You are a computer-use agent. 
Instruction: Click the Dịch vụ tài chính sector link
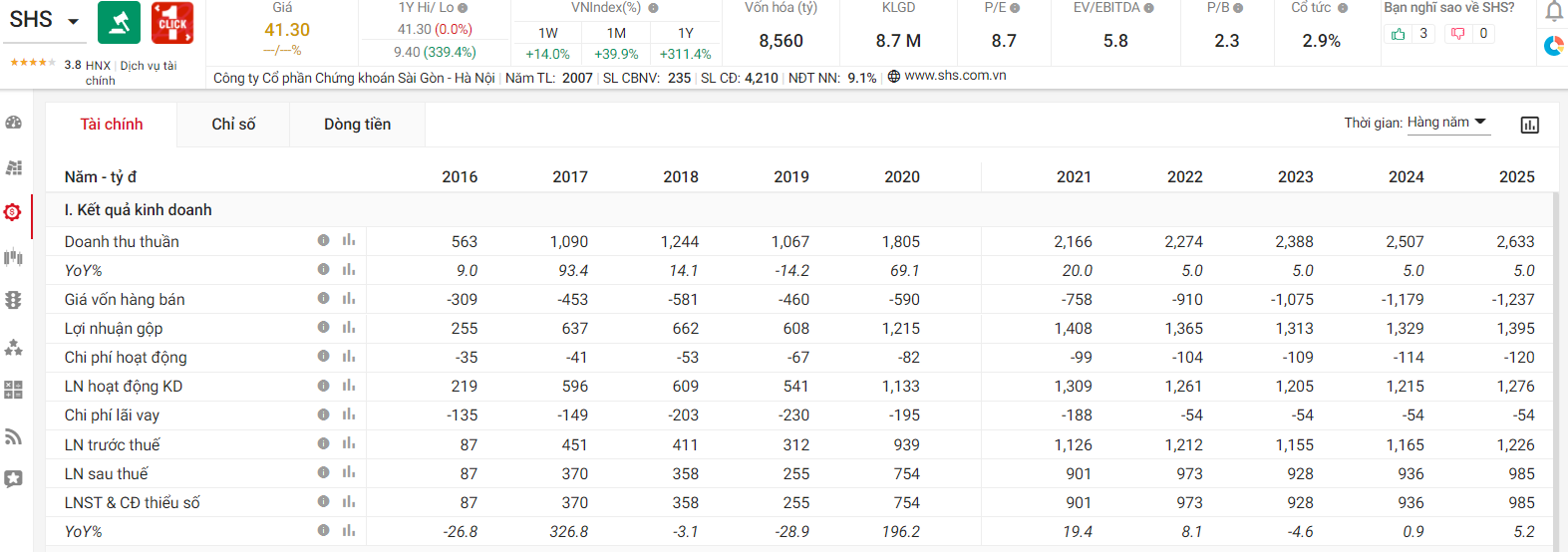click(148, 66)
